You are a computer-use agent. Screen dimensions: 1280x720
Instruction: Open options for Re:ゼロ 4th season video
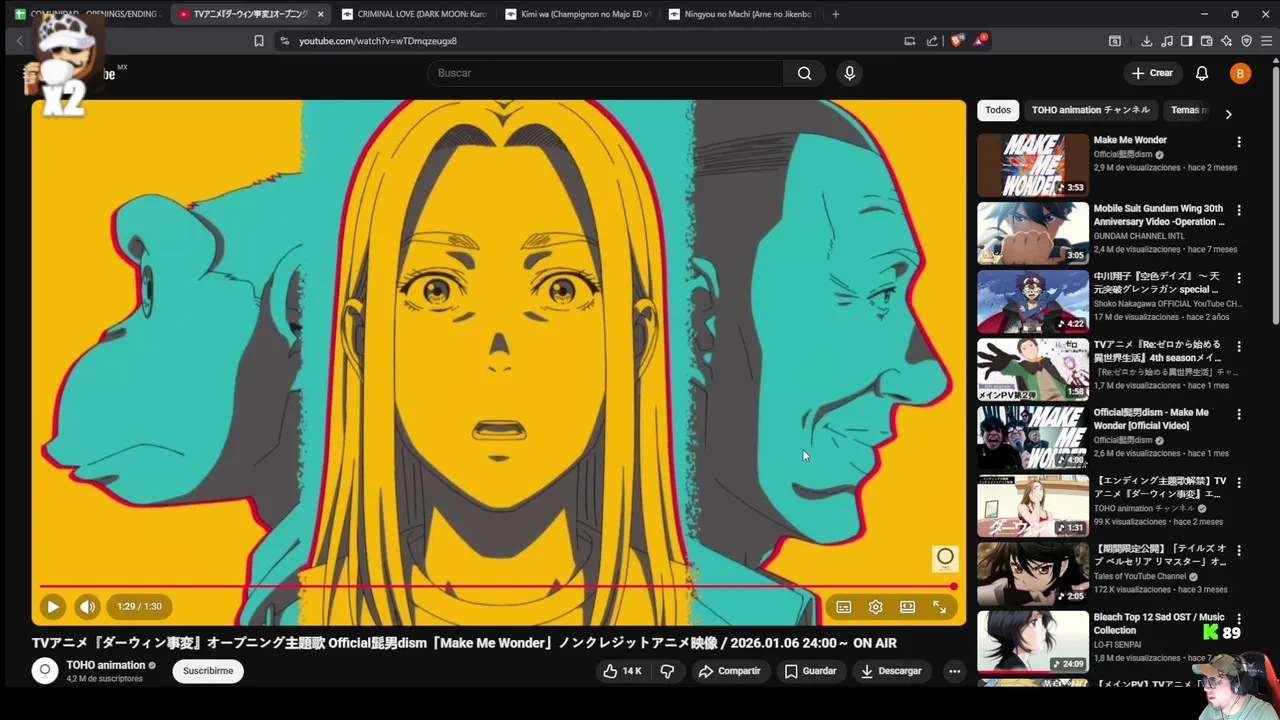coord(1239,346)
